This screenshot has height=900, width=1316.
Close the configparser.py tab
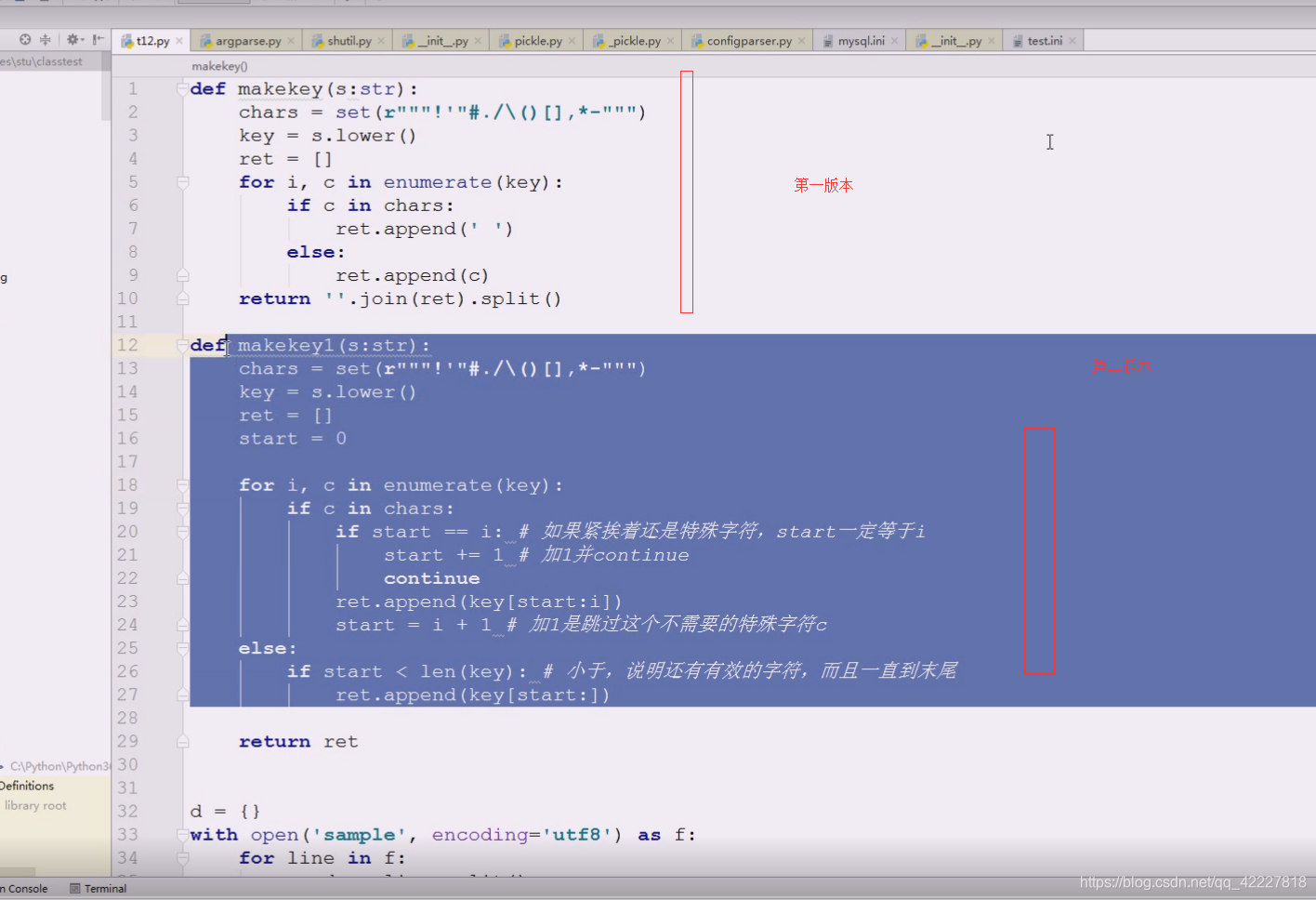tap(802, 41)
